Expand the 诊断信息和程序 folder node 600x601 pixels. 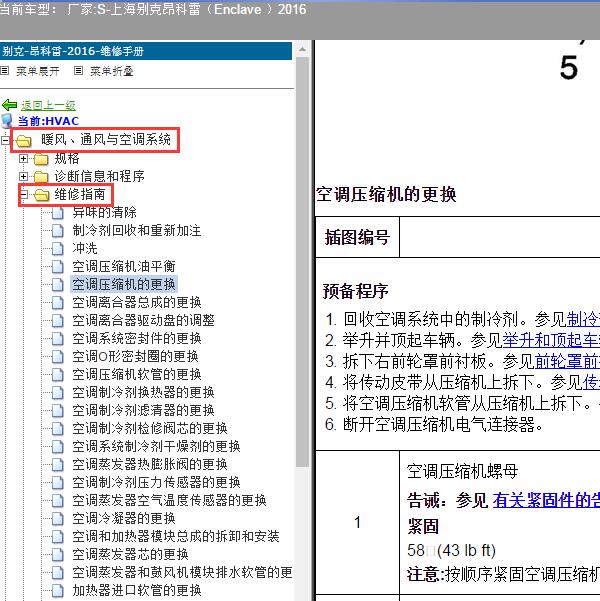[x=23, y=176]
